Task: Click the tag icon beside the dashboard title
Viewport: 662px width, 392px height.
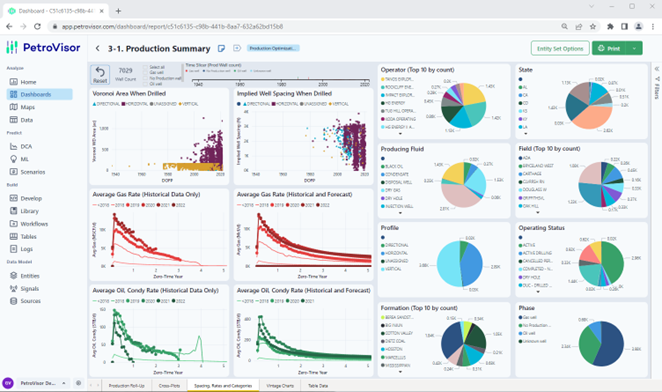Action: point(237,48)
